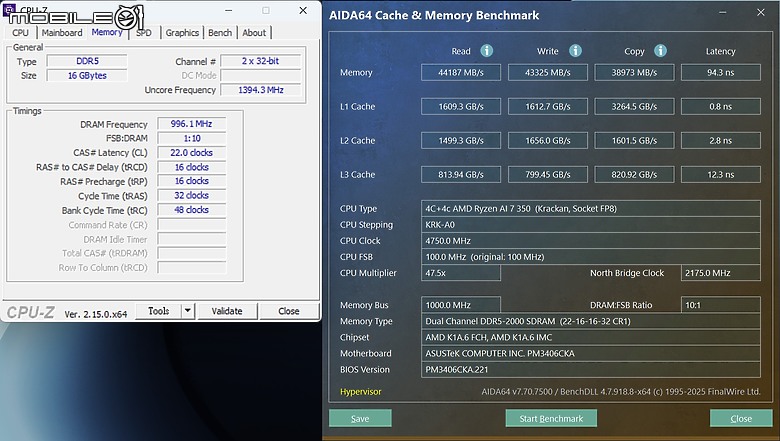Screen dimensions: 780x441
Task: Click the CPU FSB value 100.0 MHz
Action: (590, 257)
